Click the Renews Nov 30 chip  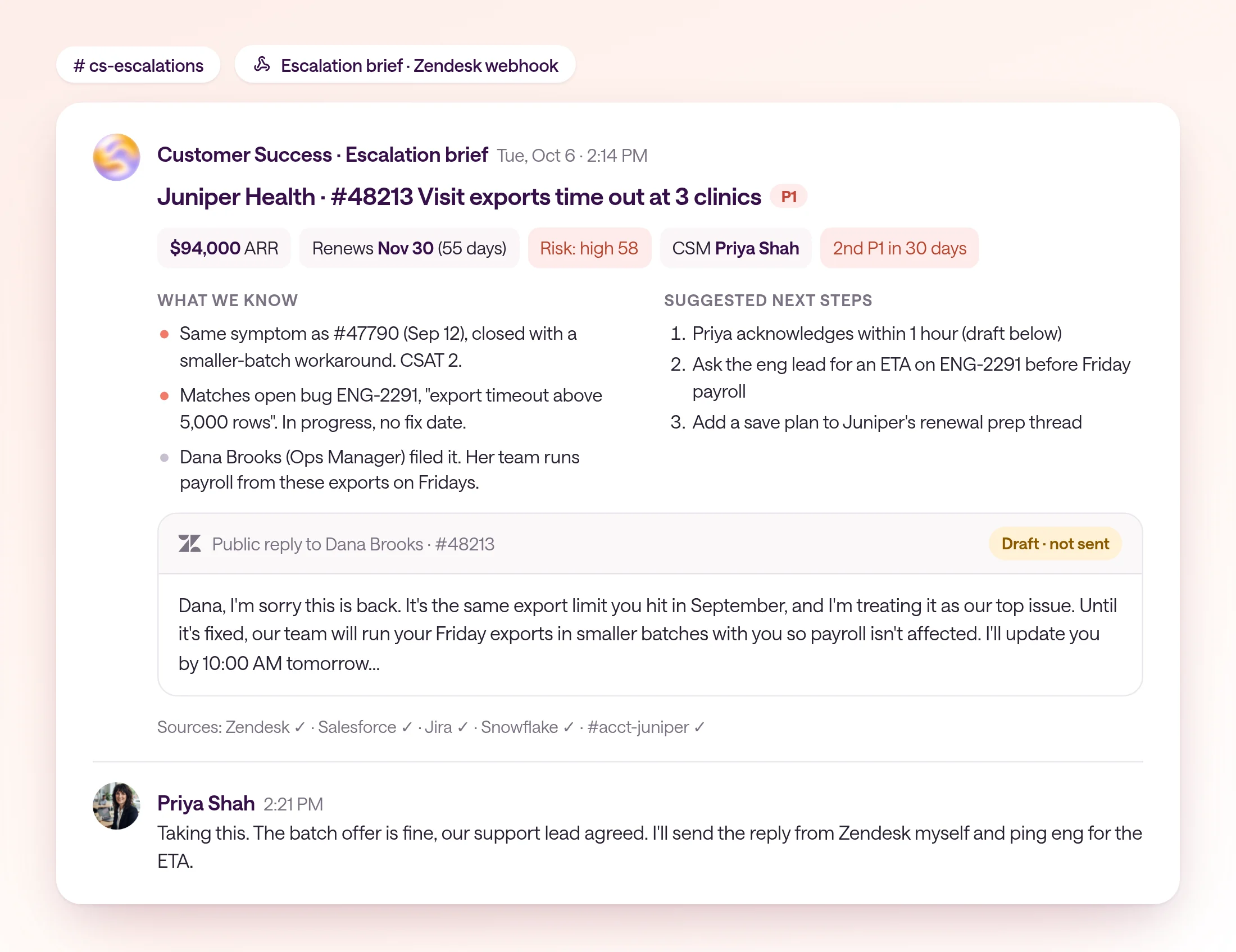409,248
